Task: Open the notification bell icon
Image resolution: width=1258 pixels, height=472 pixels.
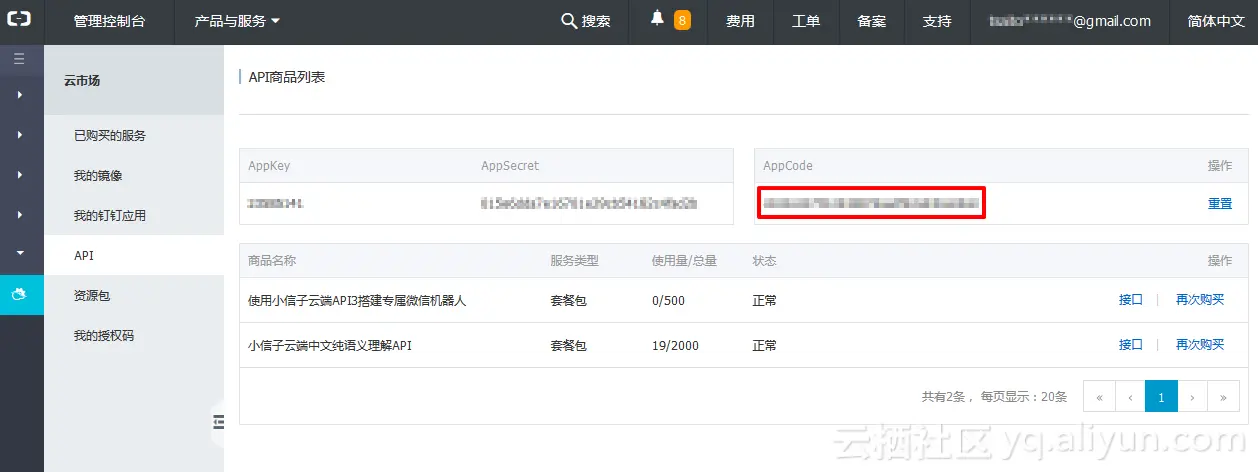Action: [657, 19]
